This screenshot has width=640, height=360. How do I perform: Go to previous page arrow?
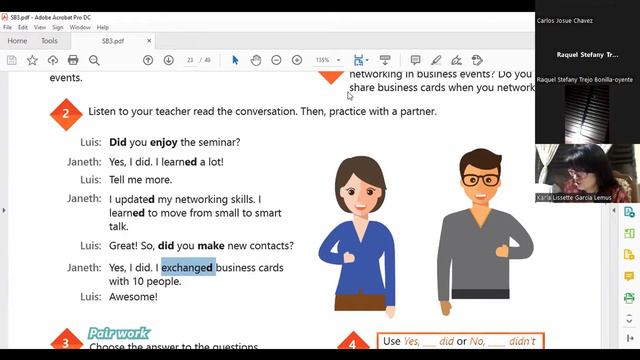point(148,60)
